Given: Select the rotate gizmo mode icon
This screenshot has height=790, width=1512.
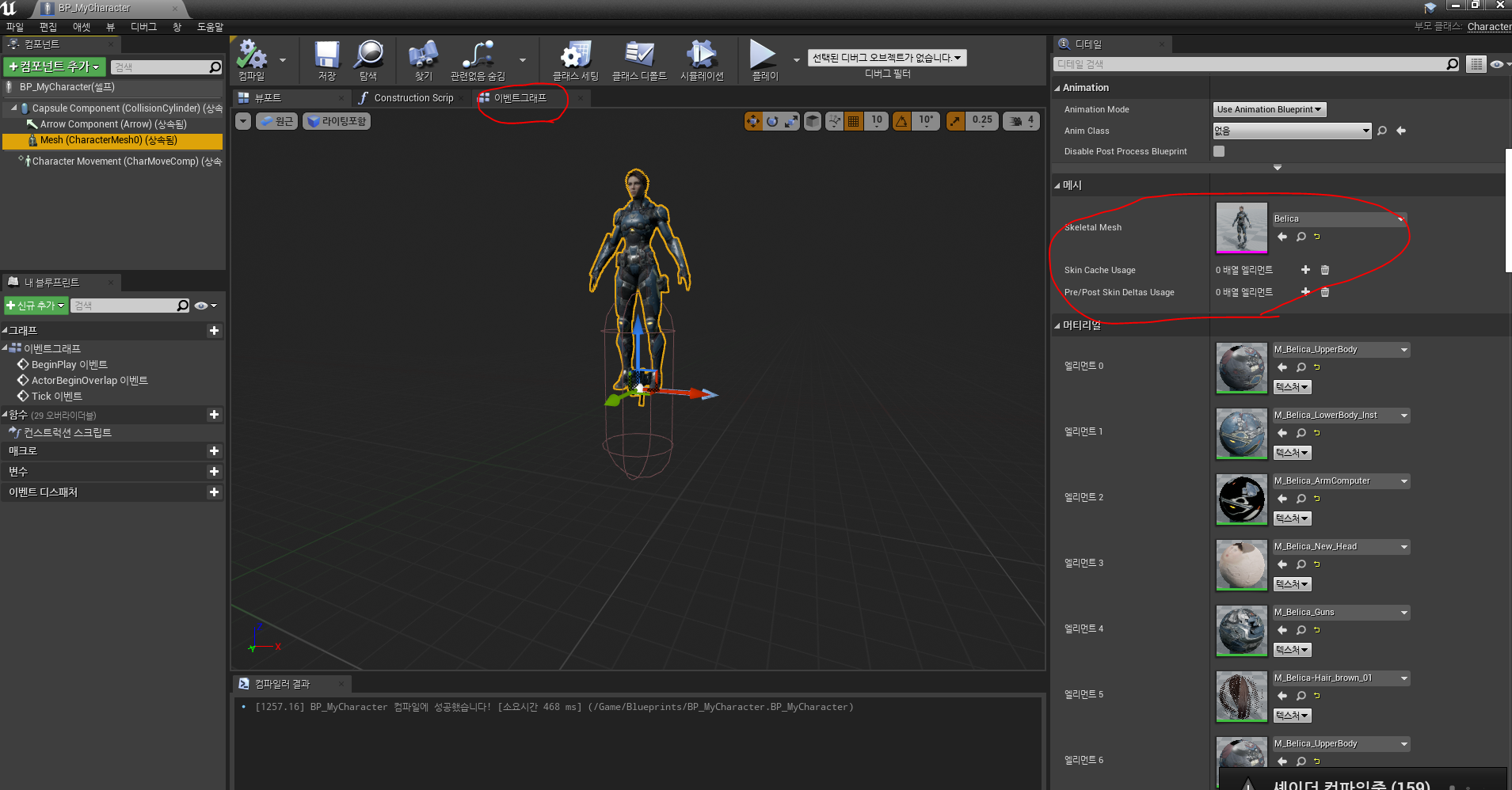Looking at the screenshot, I should [x=772, y=121].
